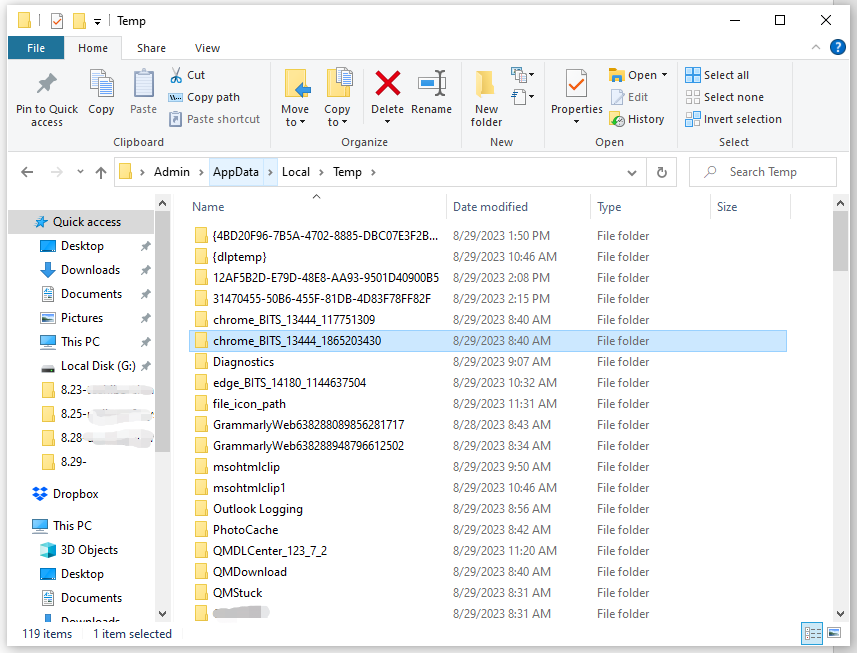
Task: Open file History
Action: click(x=637, y=119)
